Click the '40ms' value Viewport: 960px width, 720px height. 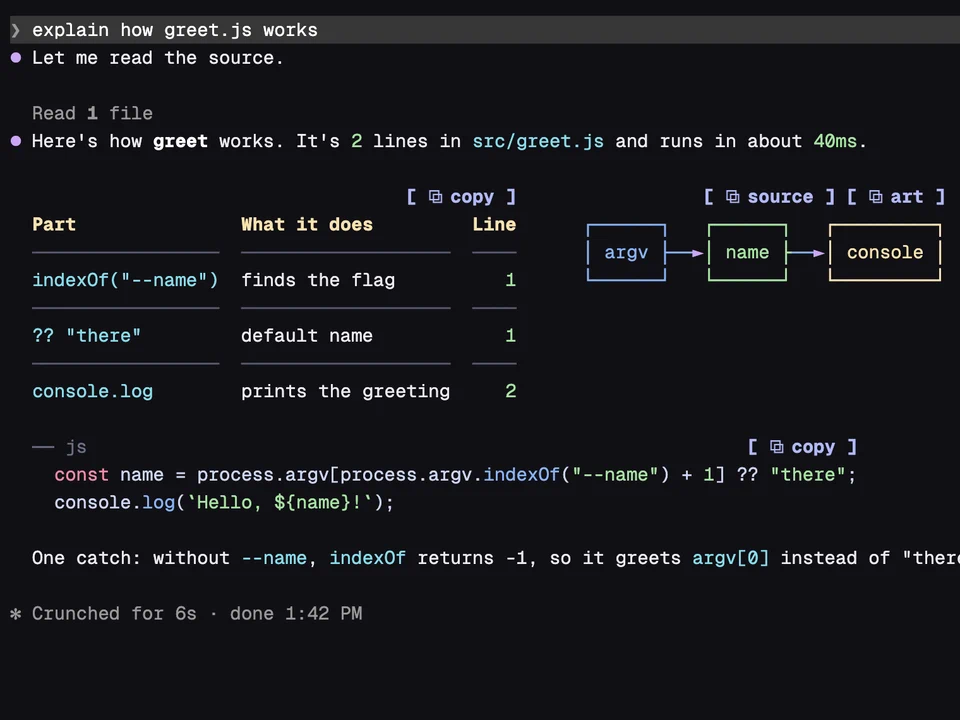pos(835,141)
